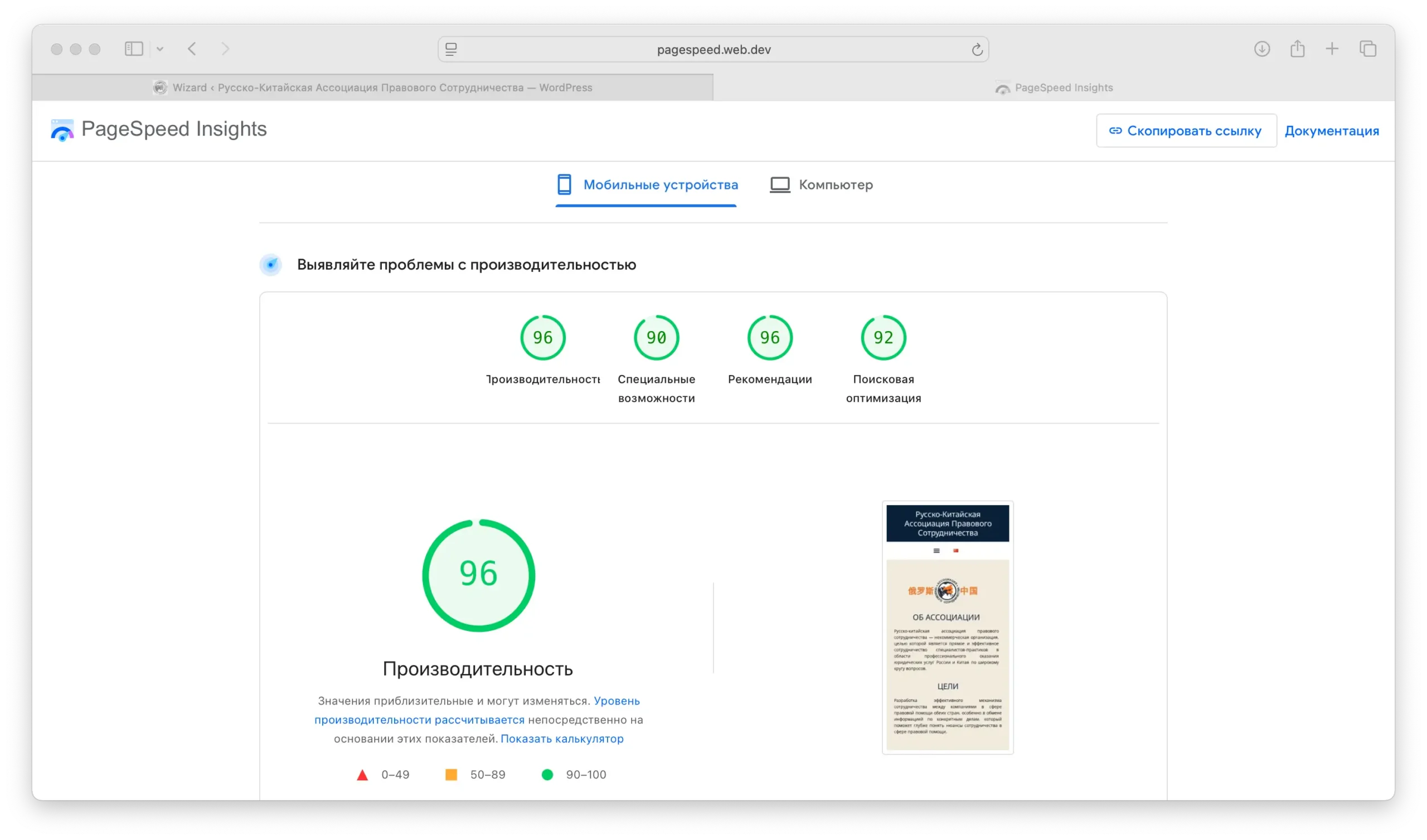The width and height of the screenshot is (1427, 840).
Task: Select the PageSpeed Insights browser tab
Action: coord(1054,88)
